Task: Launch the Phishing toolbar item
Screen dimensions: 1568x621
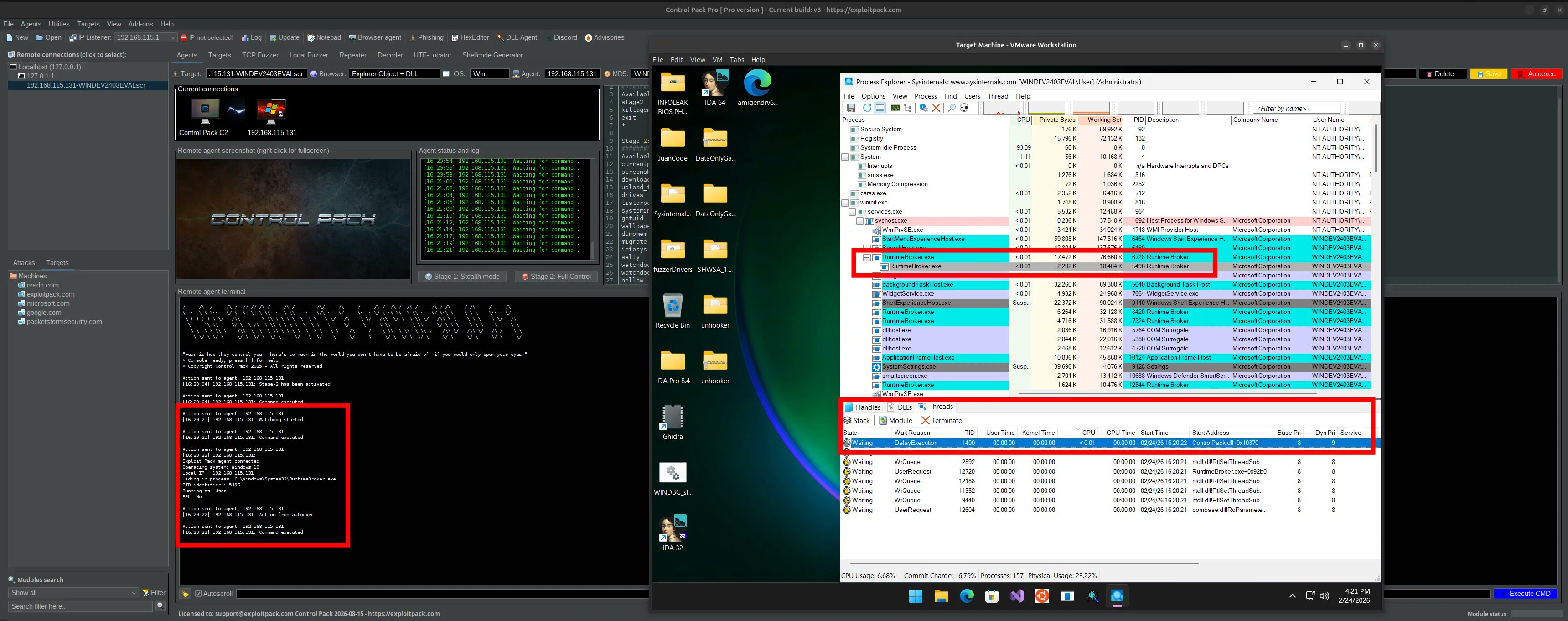Action: point(426,38)
